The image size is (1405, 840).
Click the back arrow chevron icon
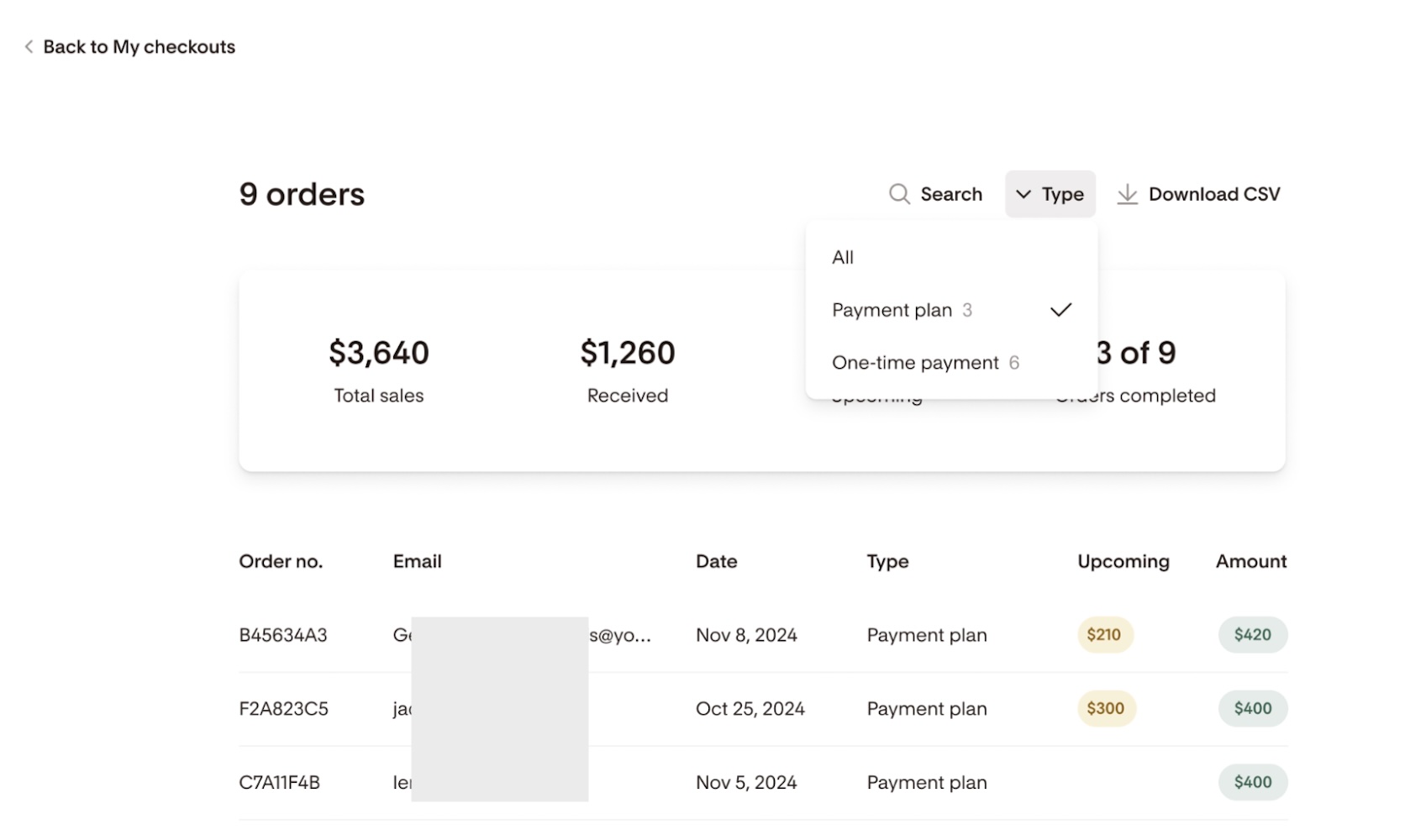[x=29, y=47]
